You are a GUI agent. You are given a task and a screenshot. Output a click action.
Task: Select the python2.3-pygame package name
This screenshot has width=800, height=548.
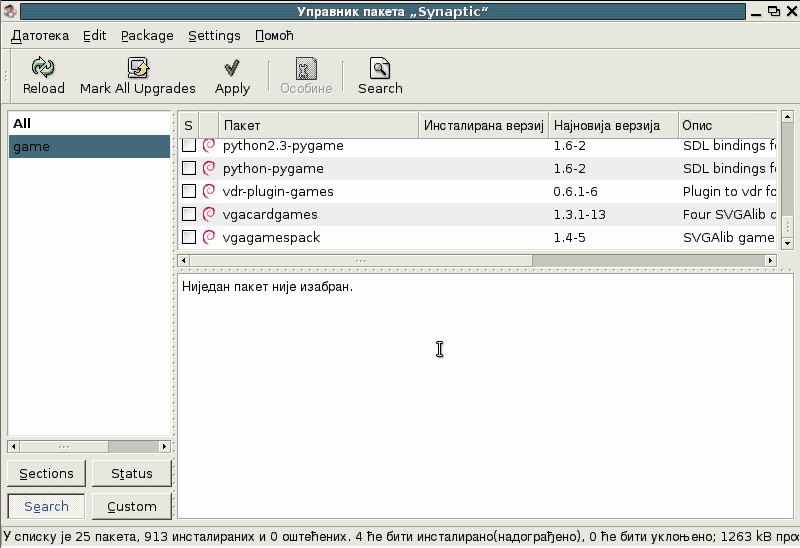point(283,146)
